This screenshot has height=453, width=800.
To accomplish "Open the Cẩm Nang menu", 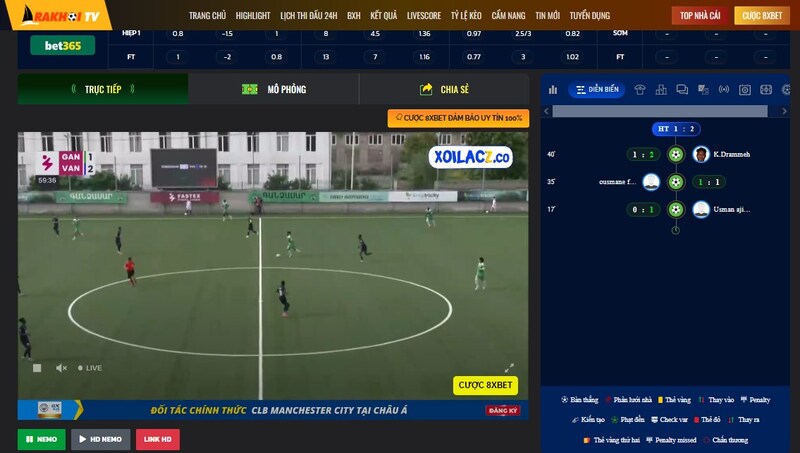I will point(509,16).
